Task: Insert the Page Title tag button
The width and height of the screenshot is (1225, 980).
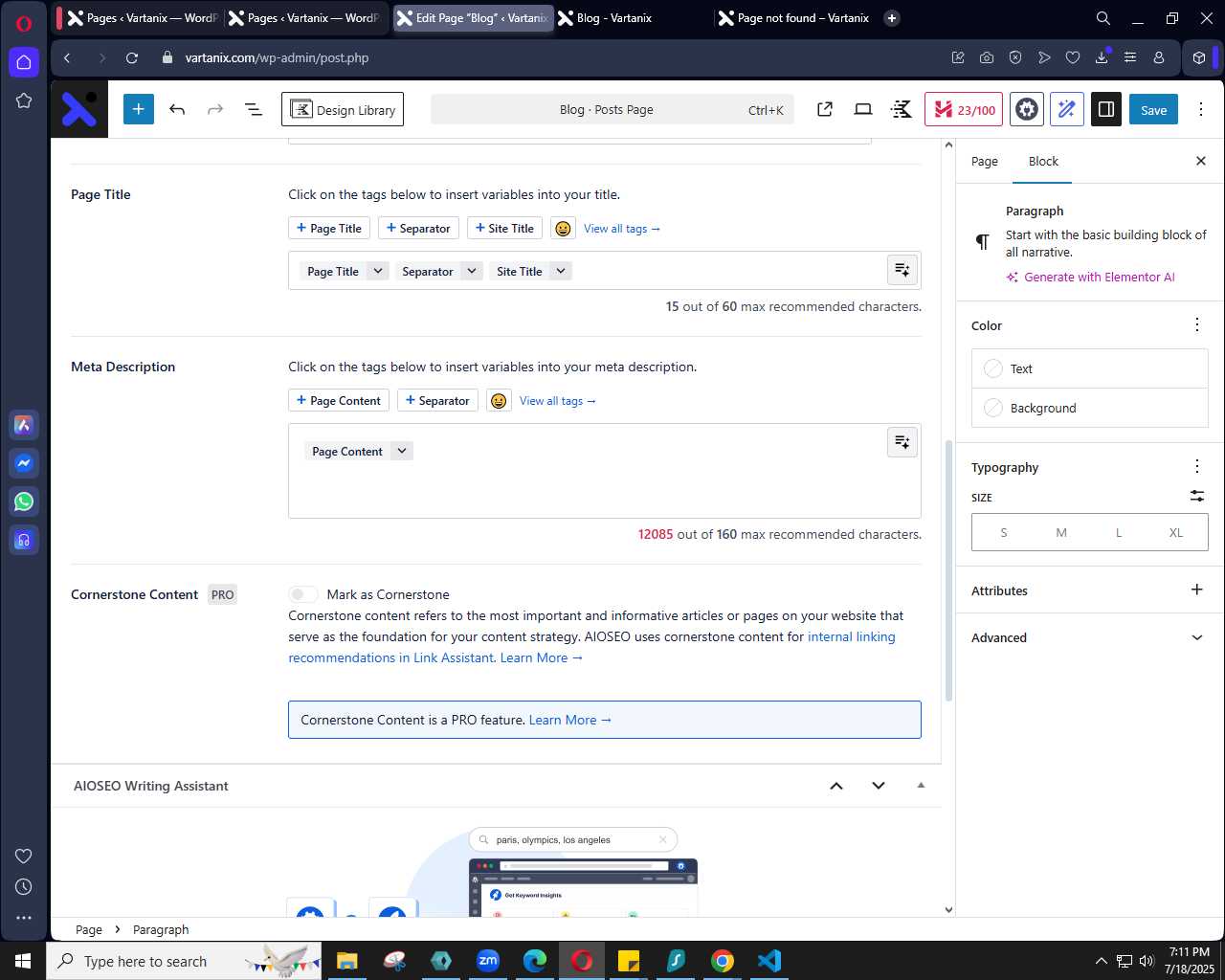Action: click(x=329, y=228)
